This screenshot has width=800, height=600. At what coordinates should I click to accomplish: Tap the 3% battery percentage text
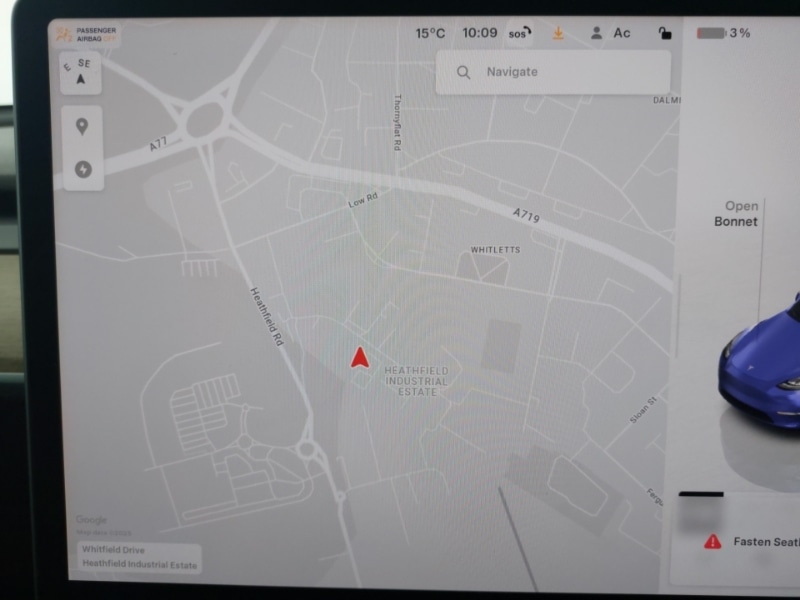(x=740, y=33)
